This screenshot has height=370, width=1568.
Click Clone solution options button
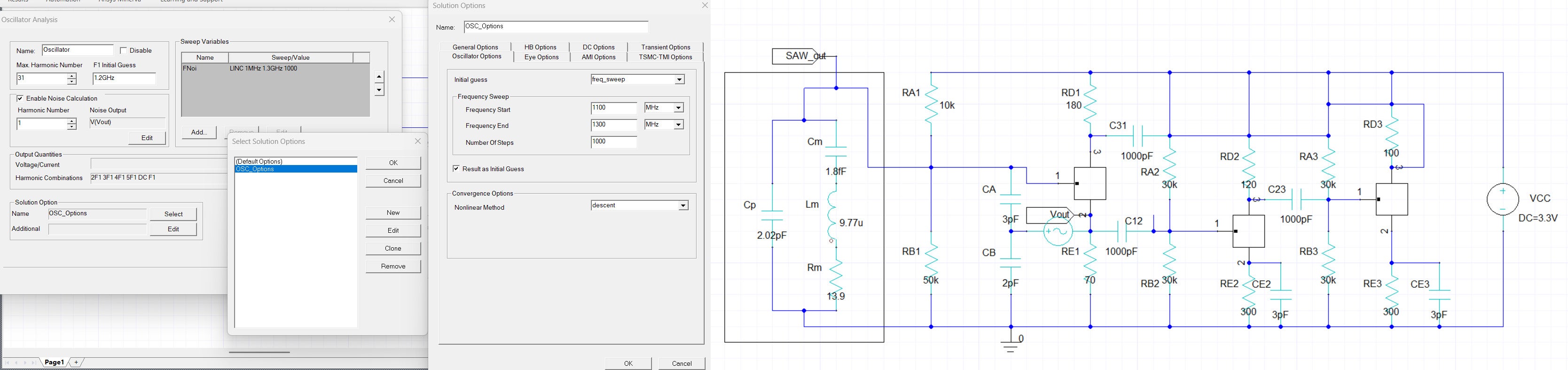pyautogui.click(x=393, y=248)
